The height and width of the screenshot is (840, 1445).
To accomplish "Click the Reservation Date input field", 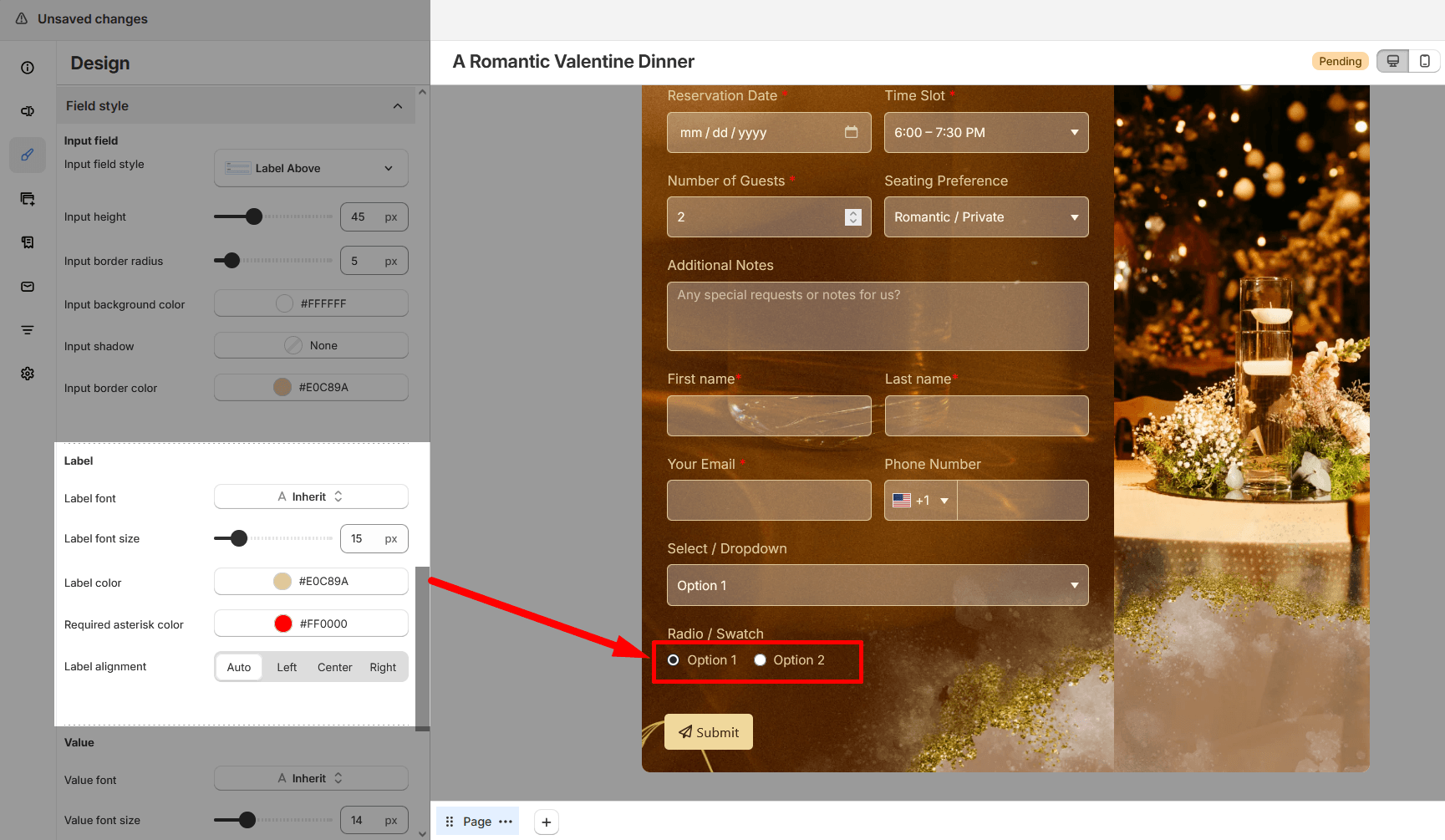I will (x=769, y=133).
